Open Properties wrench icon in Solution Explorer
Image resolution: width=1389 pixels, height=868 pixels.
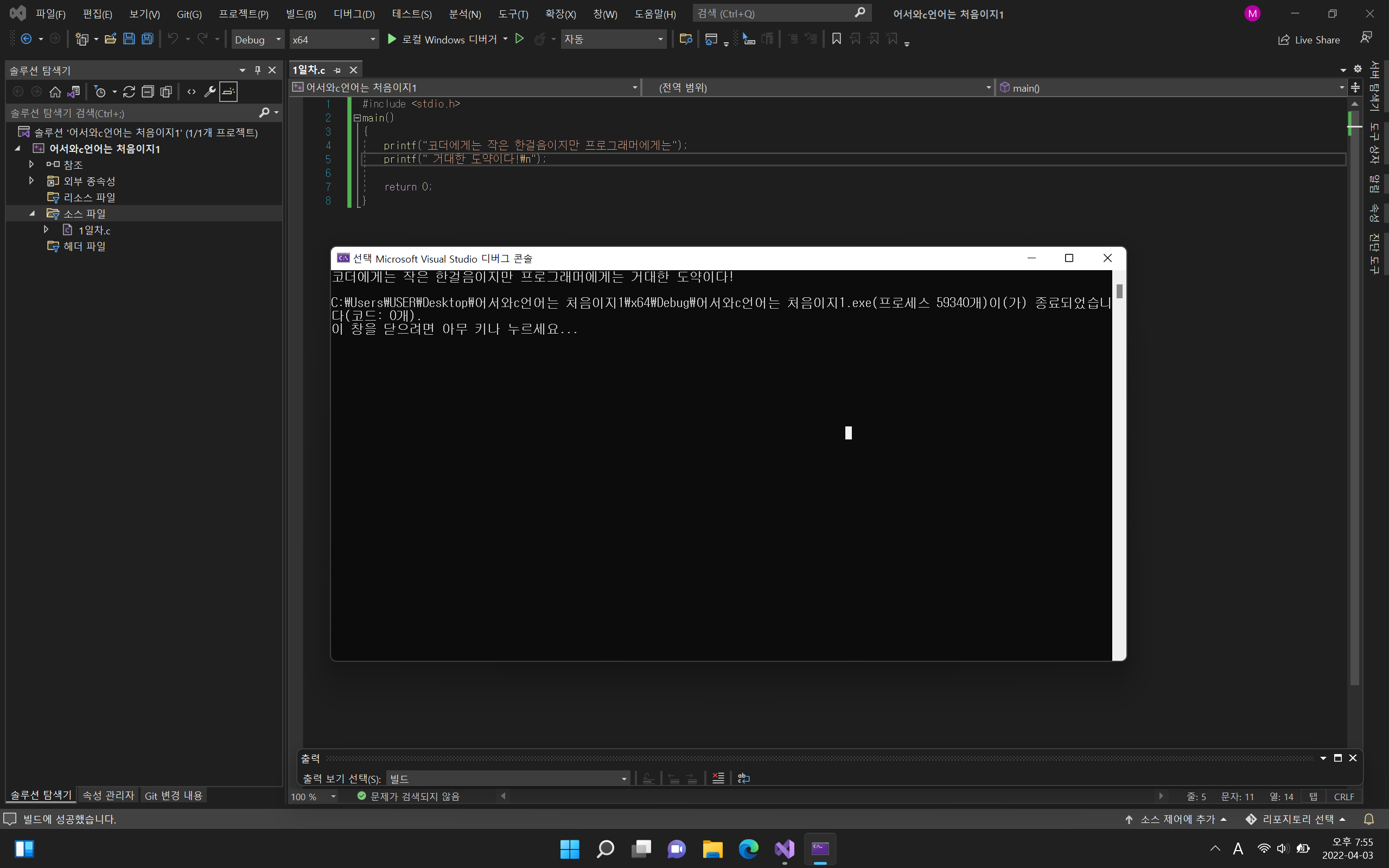210,92
